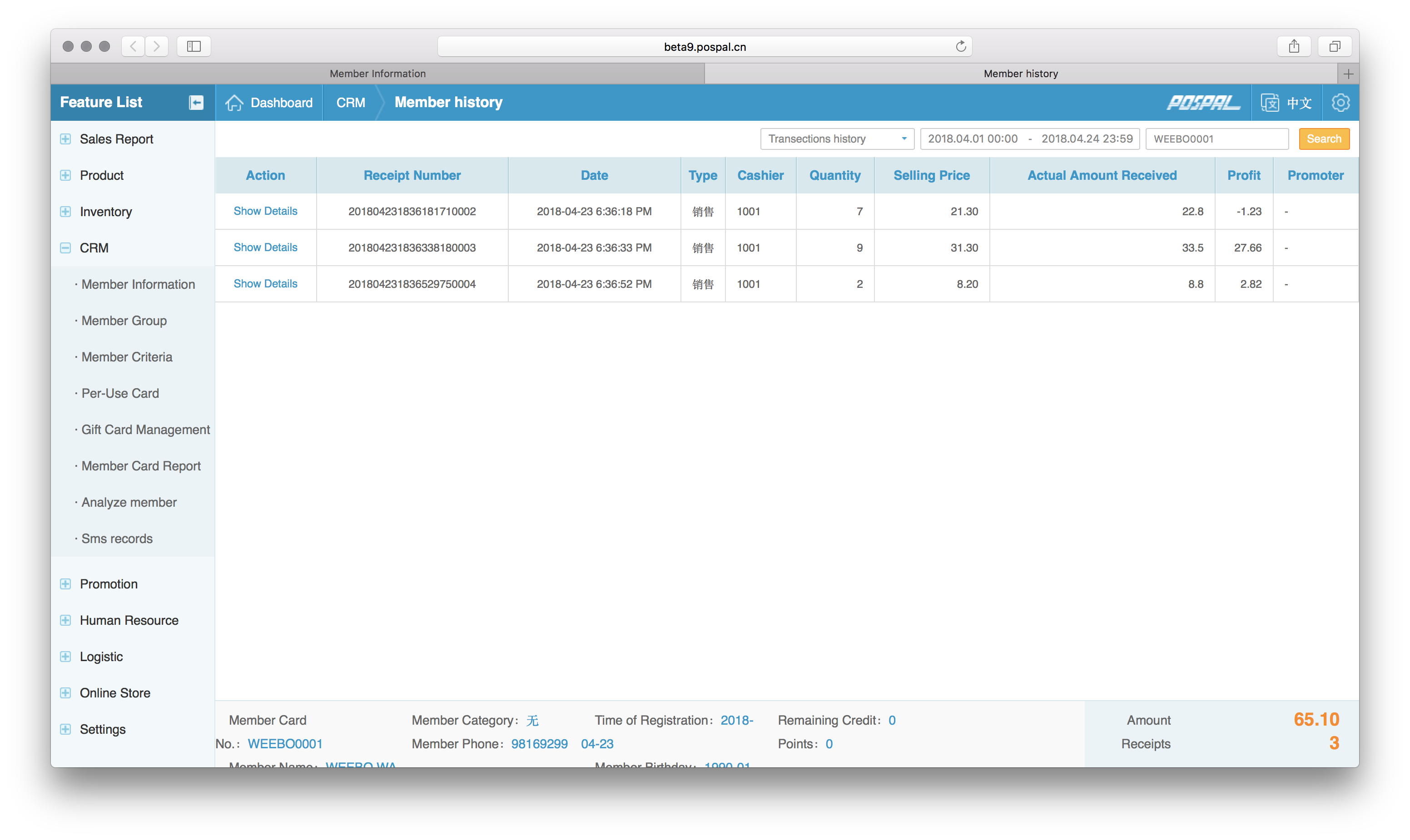Collapse the Feature List sidebar icon

[x=196, y=103]
